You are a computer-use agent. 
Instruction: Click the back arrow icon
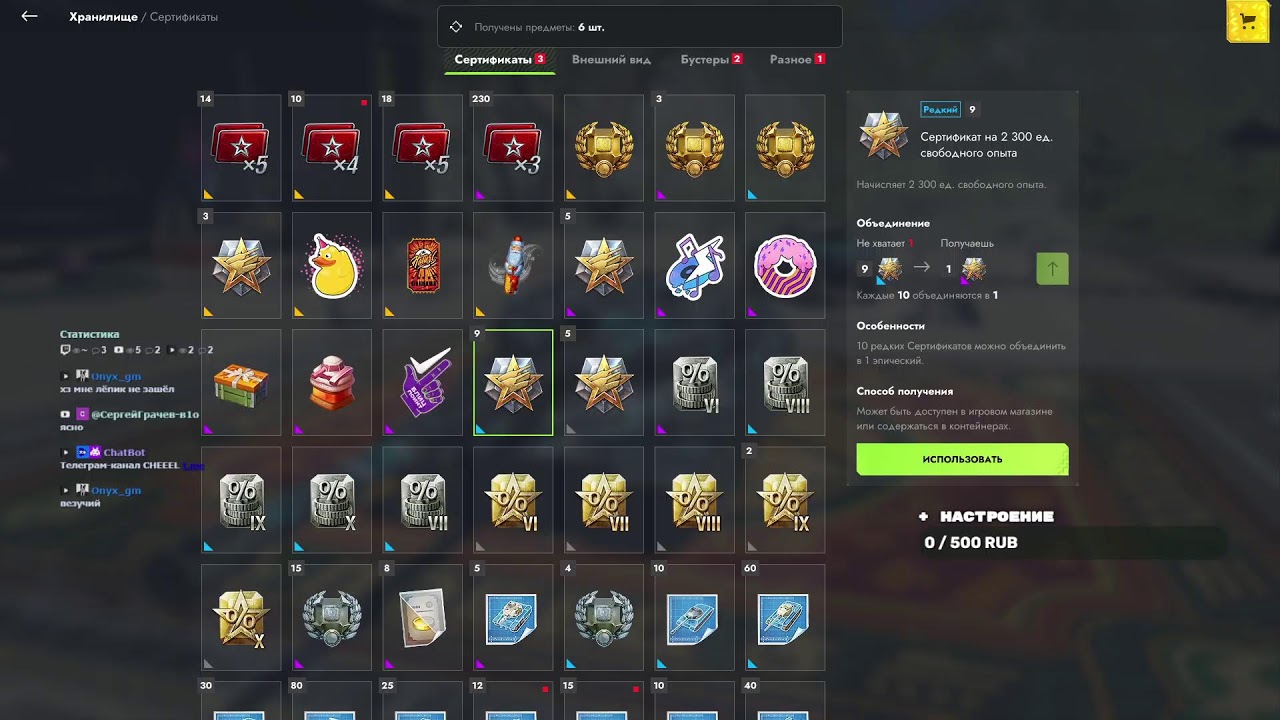point(29,17)
